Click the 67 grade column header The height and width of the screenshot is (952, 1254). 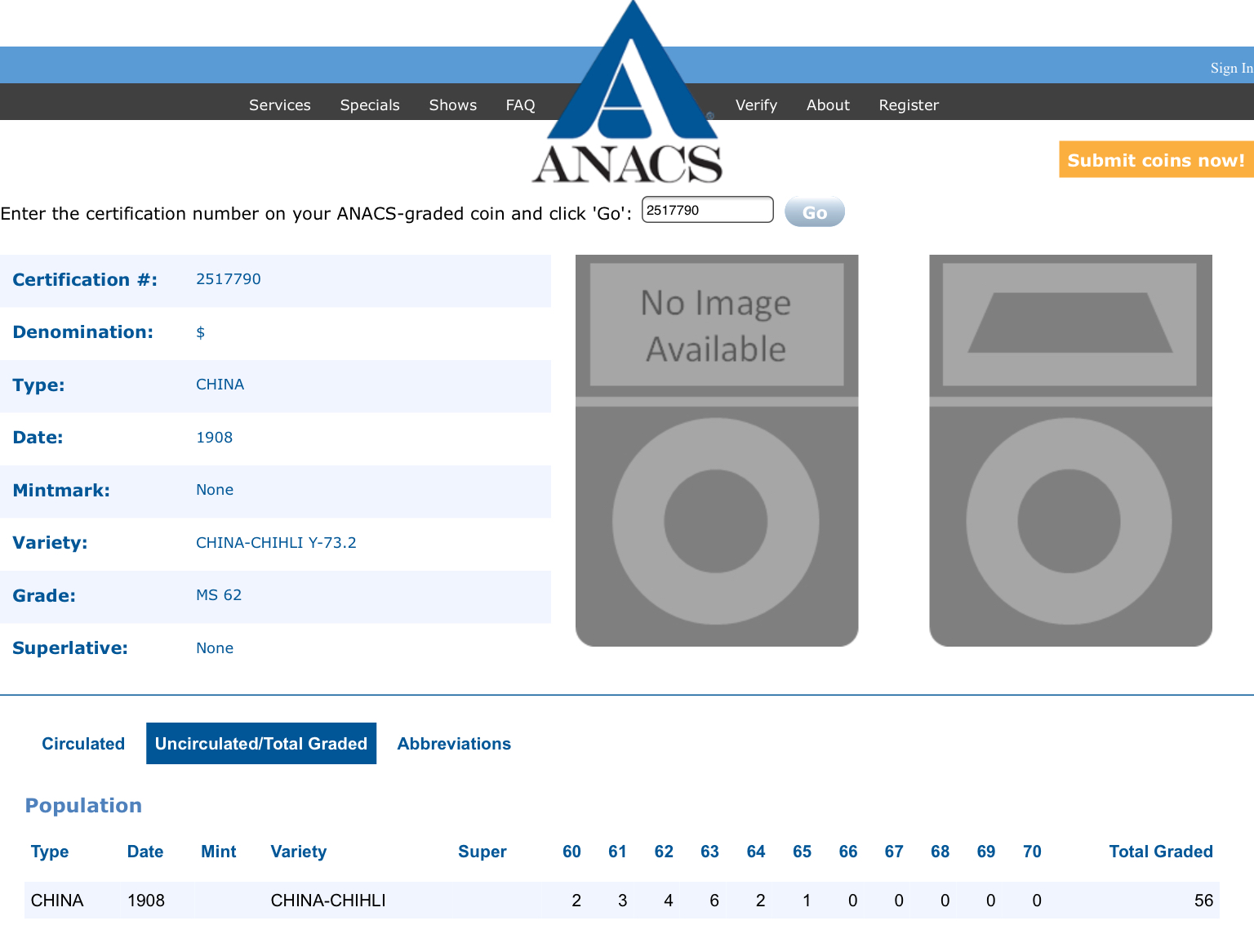coord(894,852)
